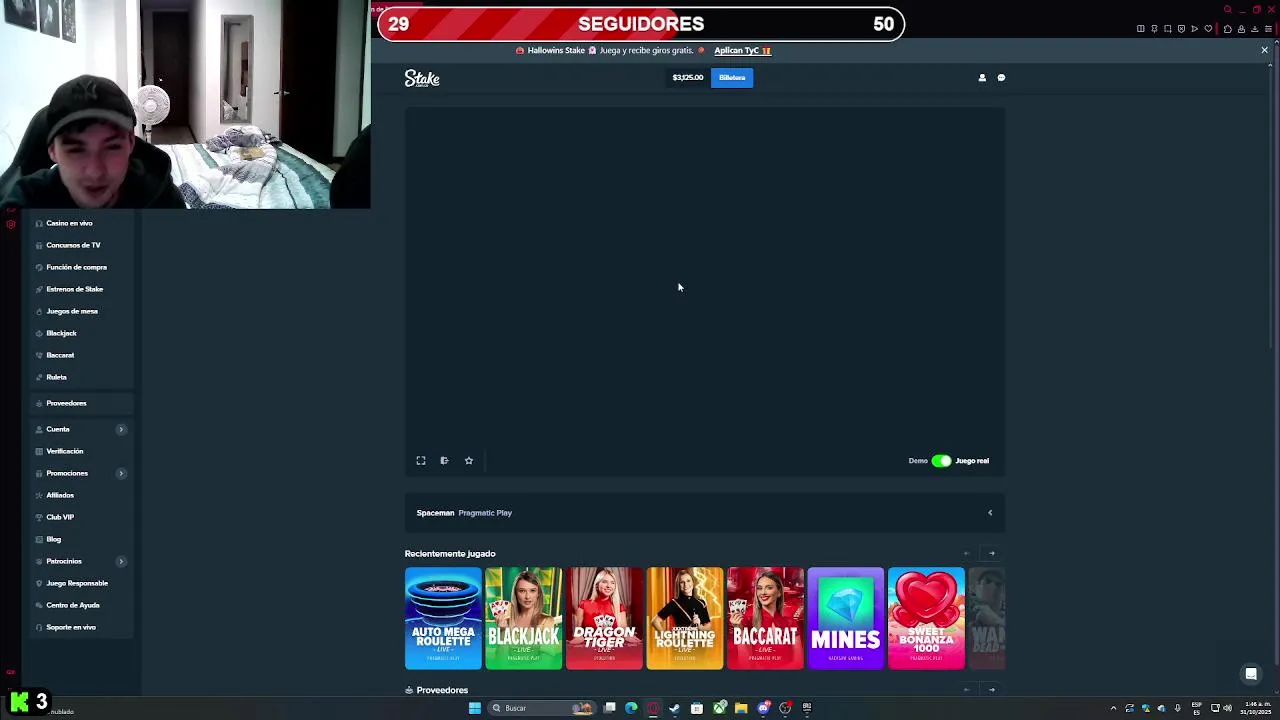This screenshot has height=720, width=1280.
Task: Open Blackjack live game thumbnail
Action: click(523, 618)
